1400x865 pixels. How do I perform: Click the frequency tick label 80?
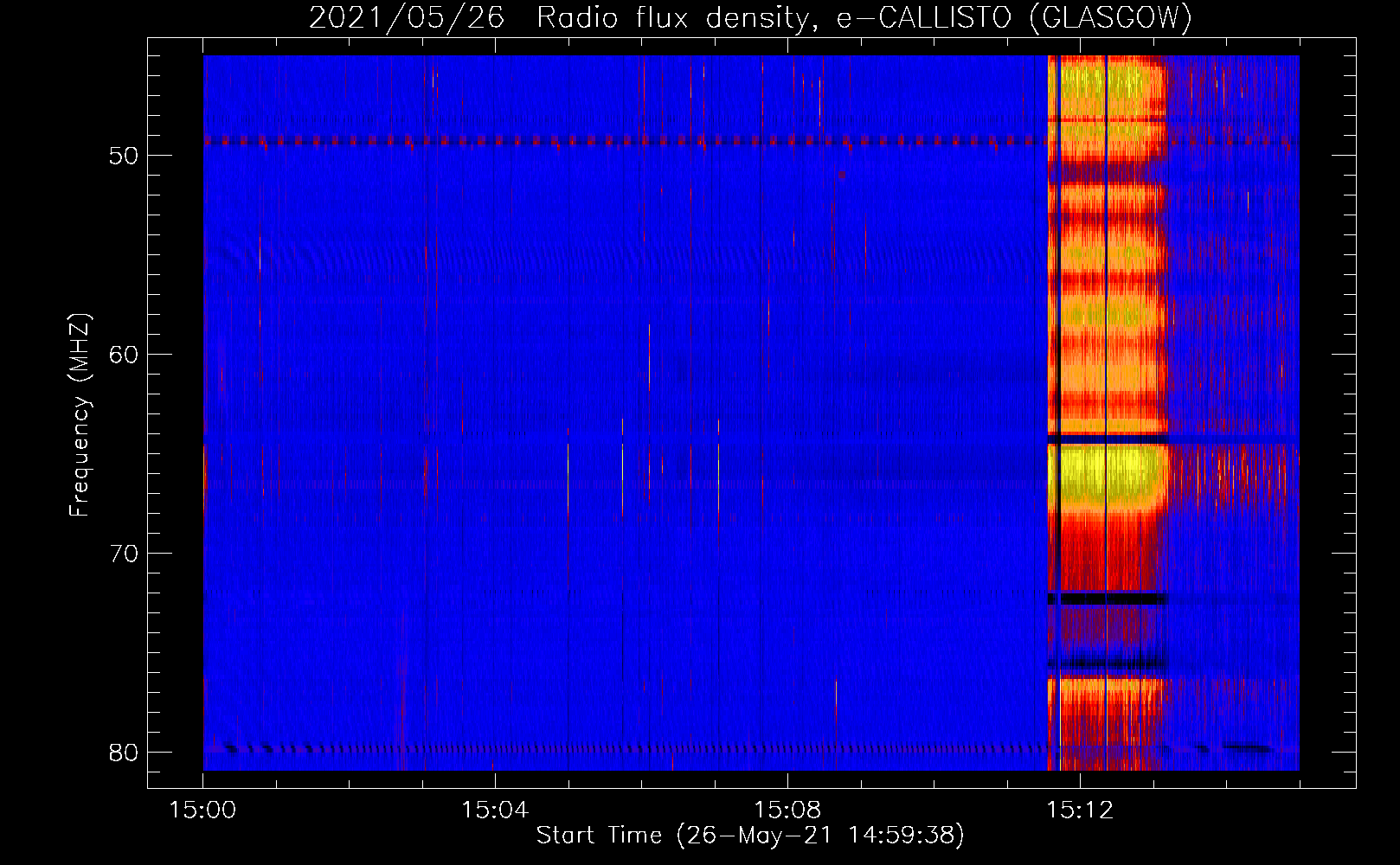tap(124, 753)
